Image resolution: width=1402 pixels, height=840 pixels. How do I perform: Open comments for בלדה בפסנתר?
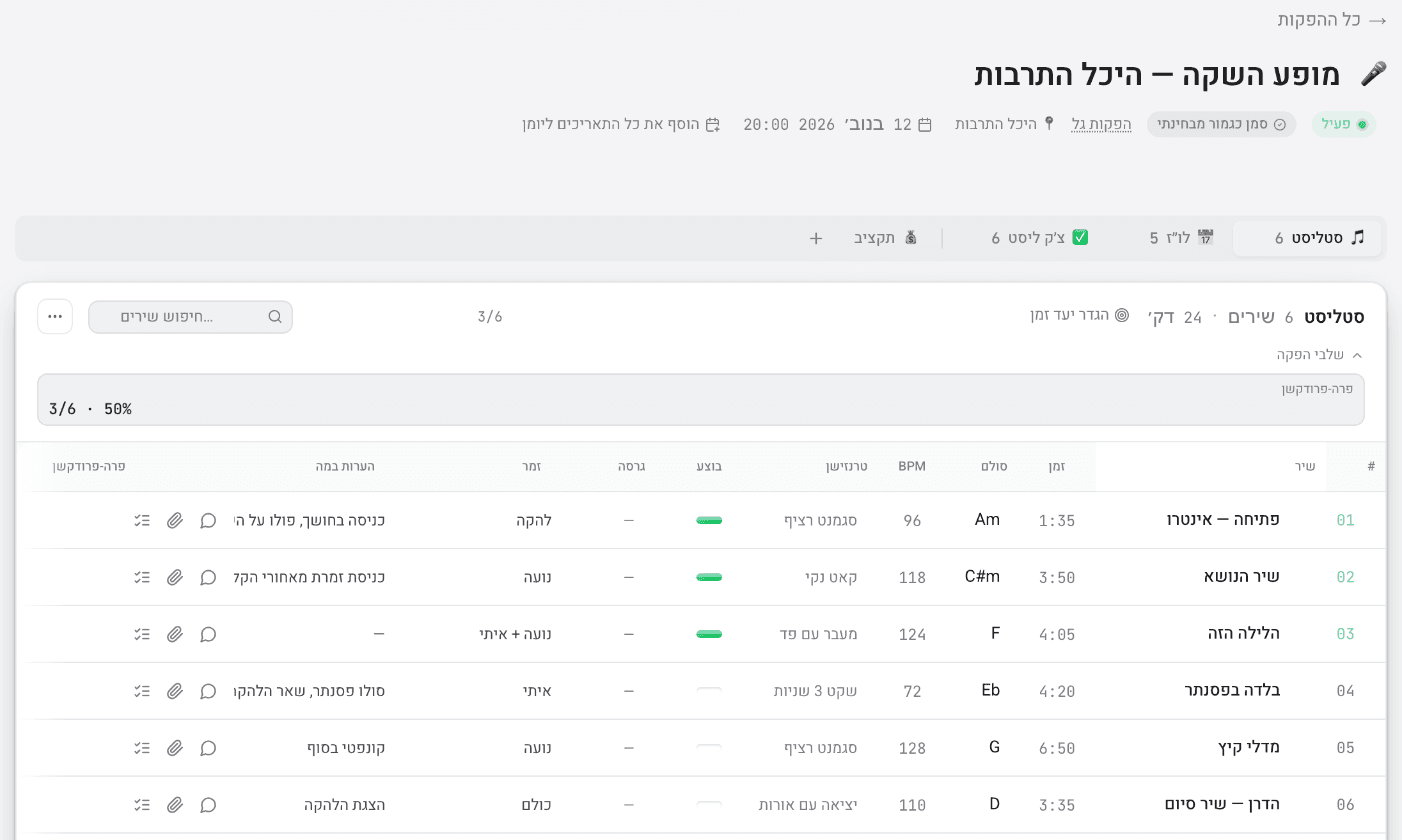click(x=208, y=691)
